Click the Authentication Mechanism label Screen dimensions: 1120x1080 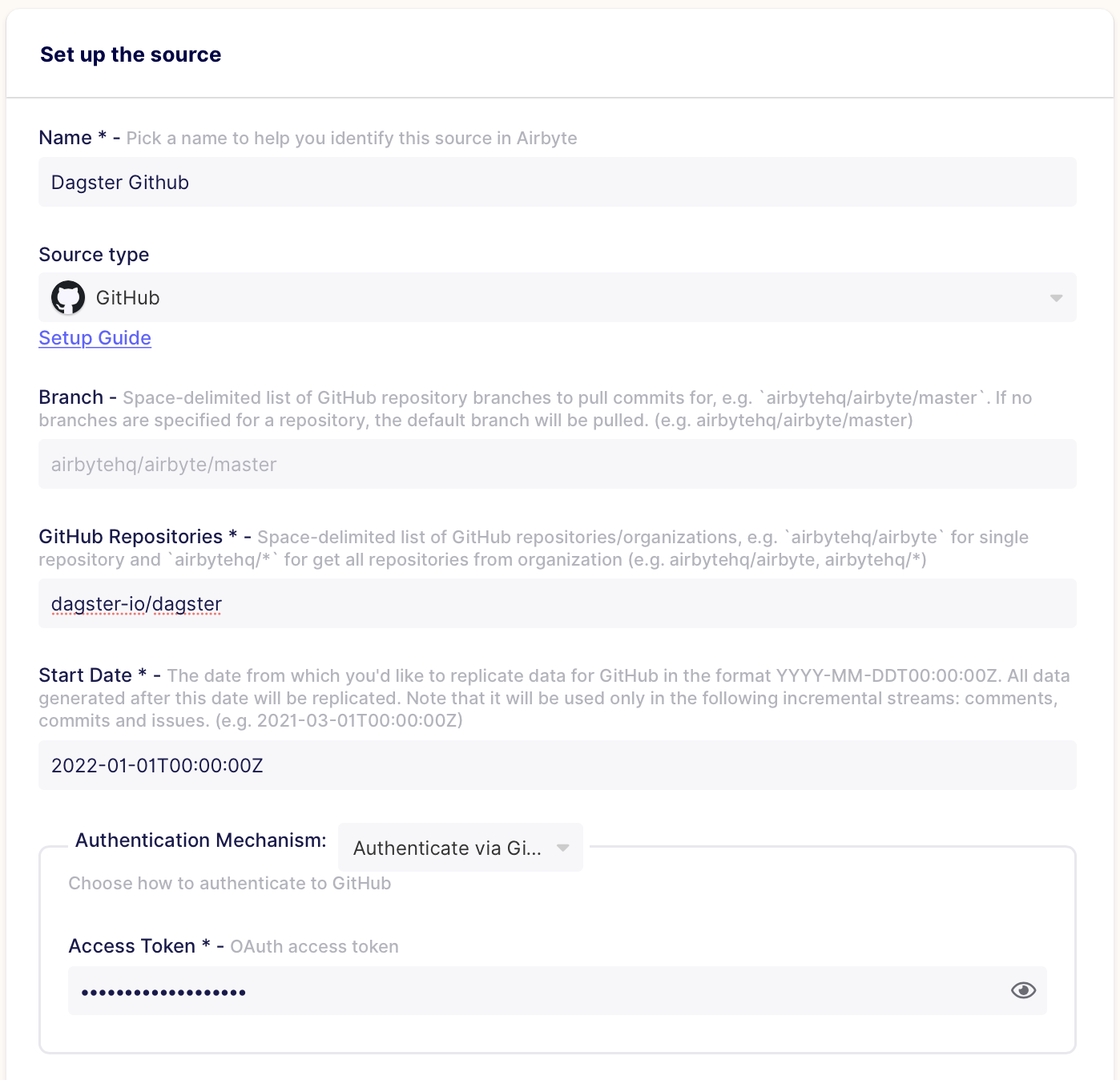click(199, 840)
